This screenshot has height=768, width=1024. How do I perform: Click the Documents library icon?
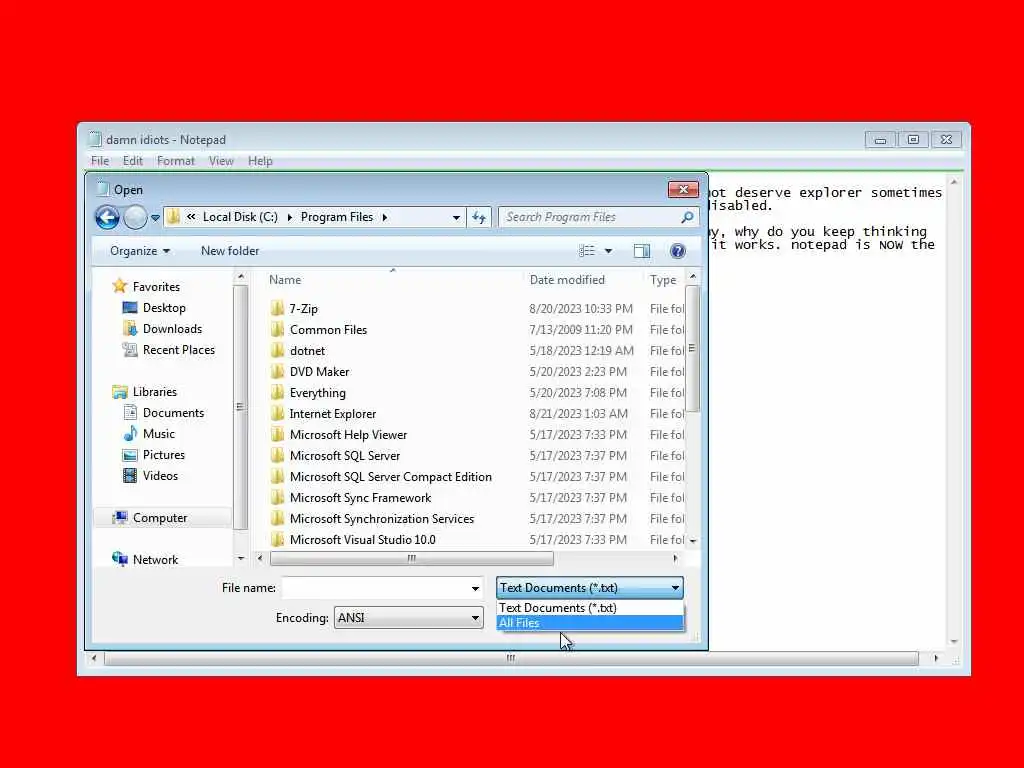130,412
